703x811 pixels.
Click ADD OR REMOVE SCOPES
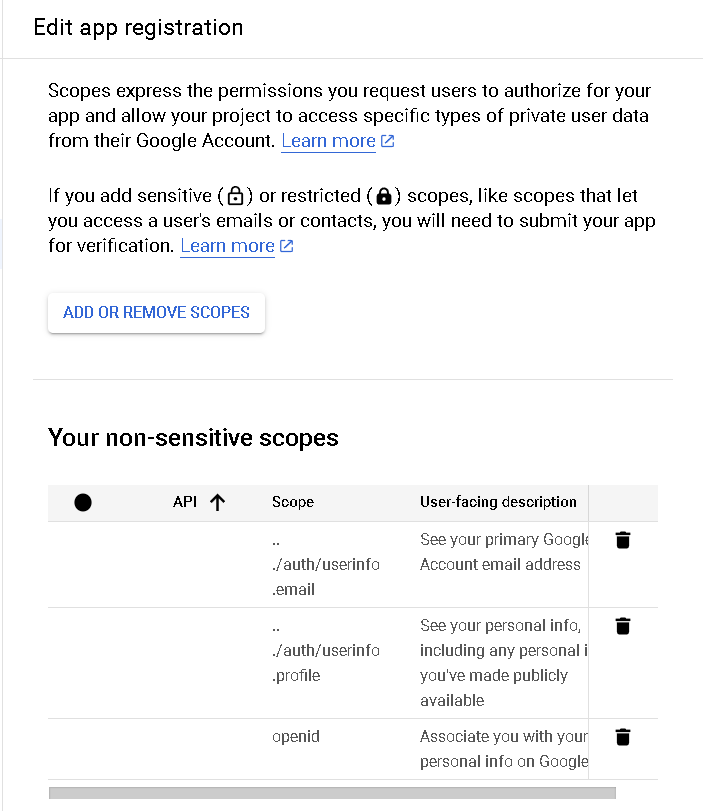pyautogui.click(x=156, y=312)
